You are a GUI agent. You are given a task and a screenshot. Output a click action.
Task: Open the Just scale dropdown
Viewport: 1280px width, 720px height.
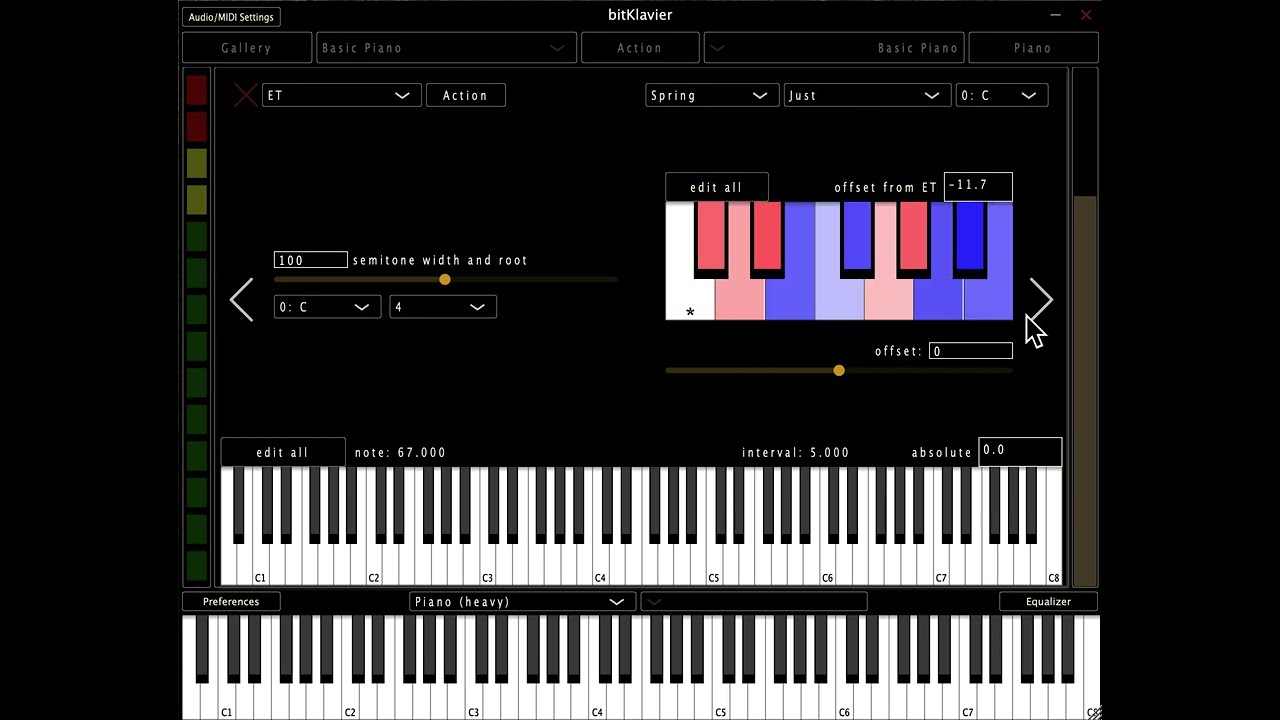click(x=866, y=95)
